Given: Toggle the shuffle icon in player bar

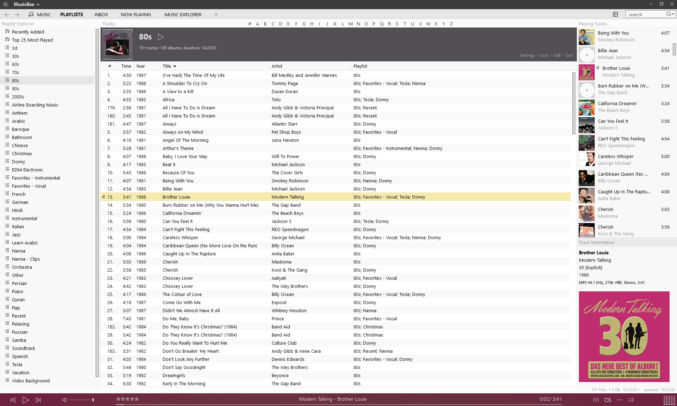Looking at the screenshot, I should click(631, 400).
